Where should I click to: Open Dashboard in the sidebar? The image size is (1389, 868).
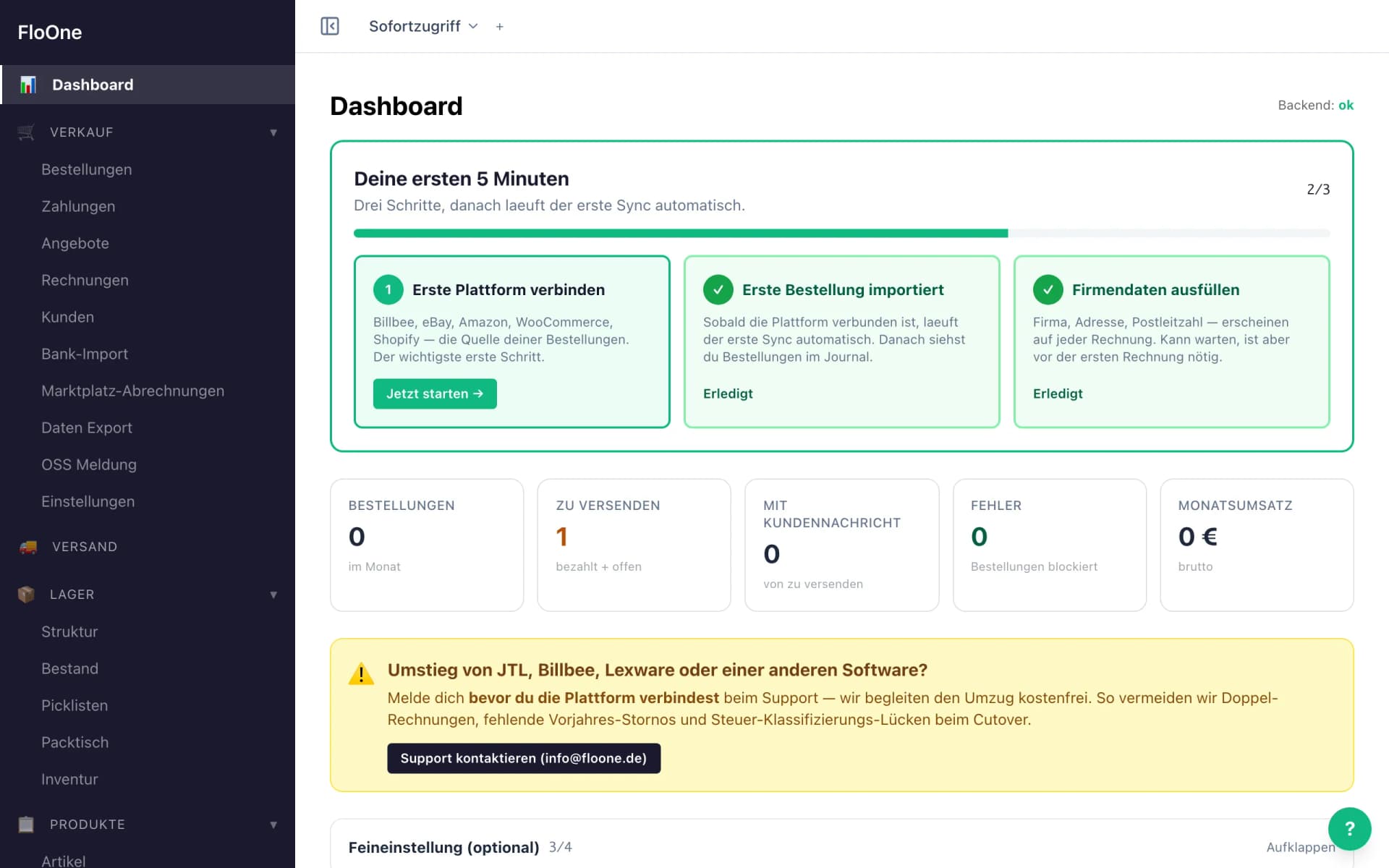148,85
